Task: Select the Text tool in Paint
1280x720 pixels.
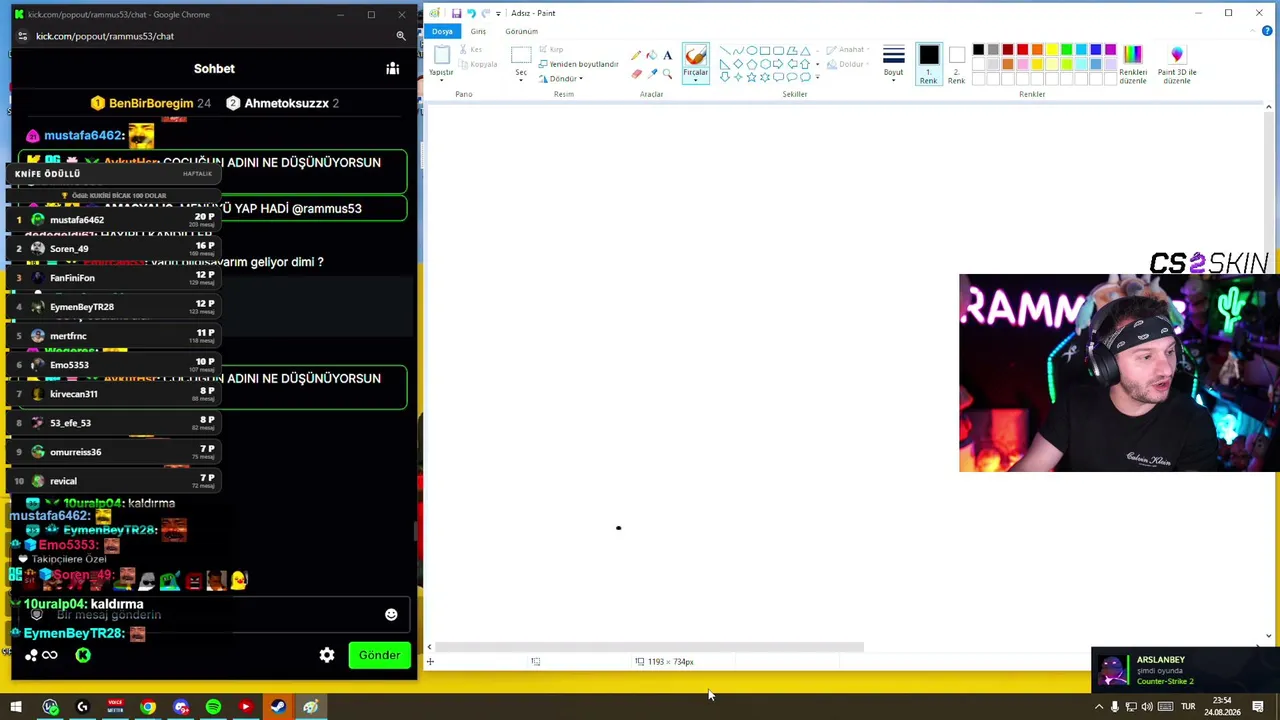Action: point(667,56)
